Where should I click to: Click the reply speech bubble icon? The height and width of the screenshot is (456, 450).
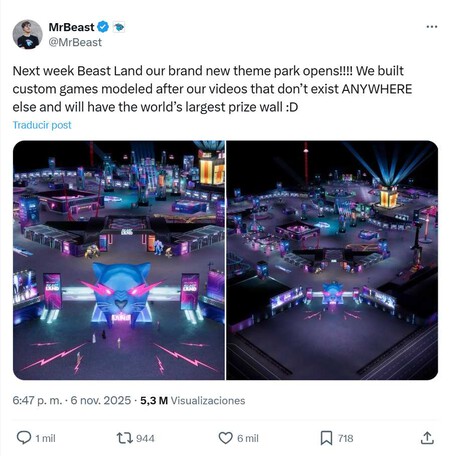coord(24,438)
